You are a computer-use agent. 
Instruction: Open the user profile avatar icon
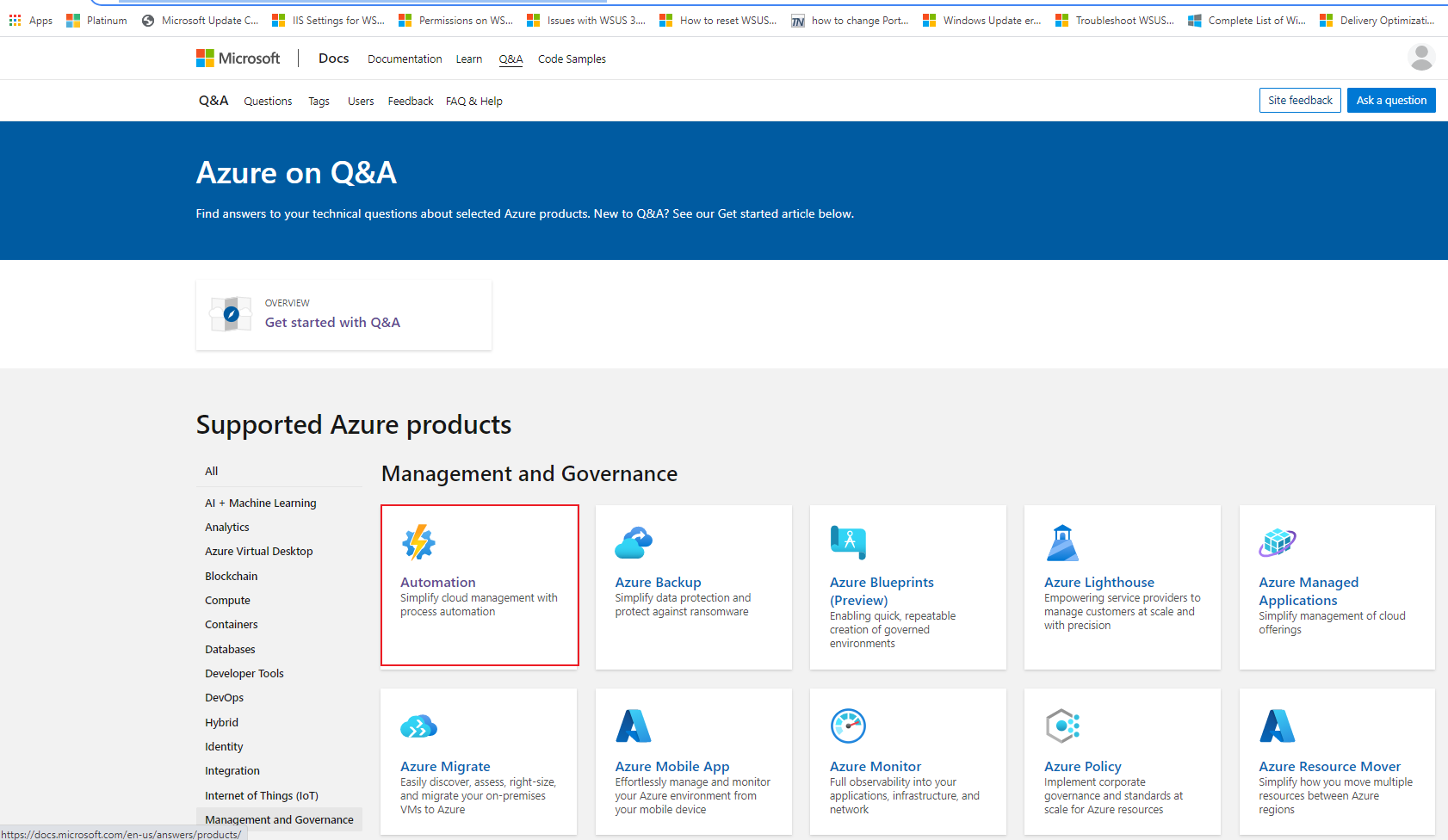pyautogui.click(x=1421, y=58)
